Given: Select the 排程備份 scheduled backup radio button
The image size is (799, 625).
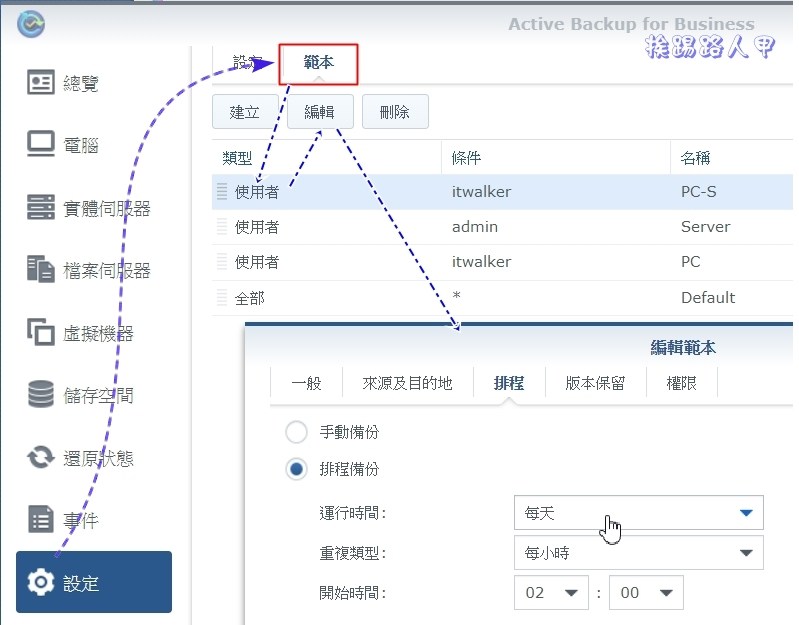Looking at the screenshot, I should pos(296,469).
